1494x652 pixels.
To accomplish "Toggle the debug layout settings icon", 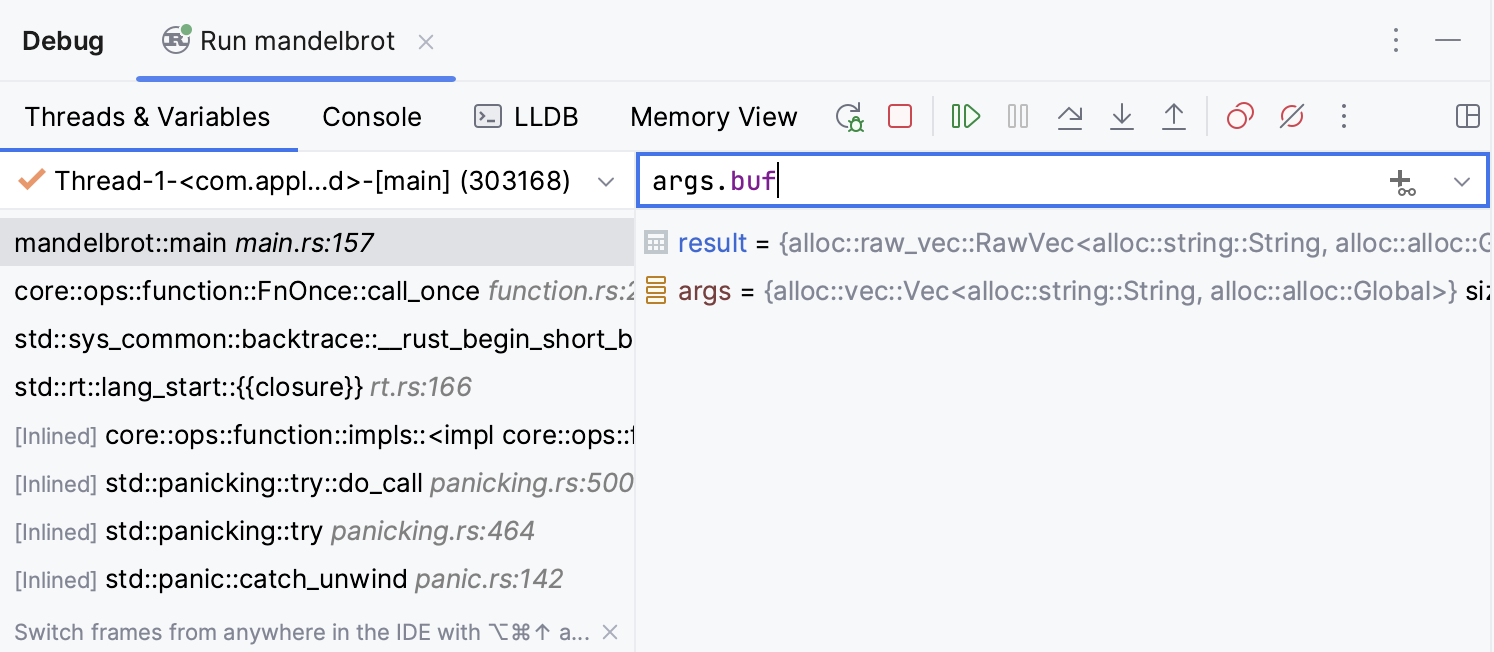I will click(1467, 117).
